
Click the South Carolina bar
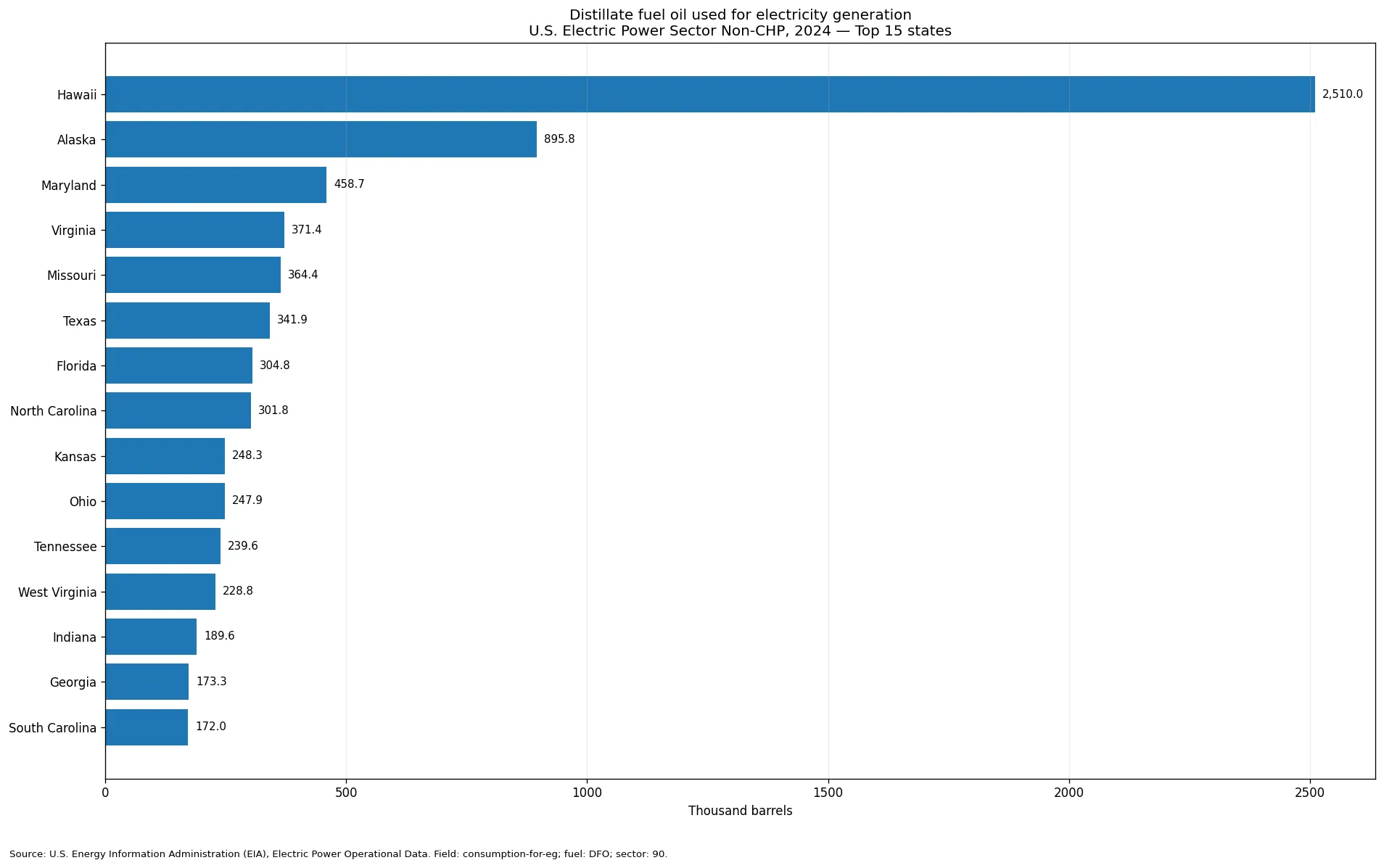[147, 727]
